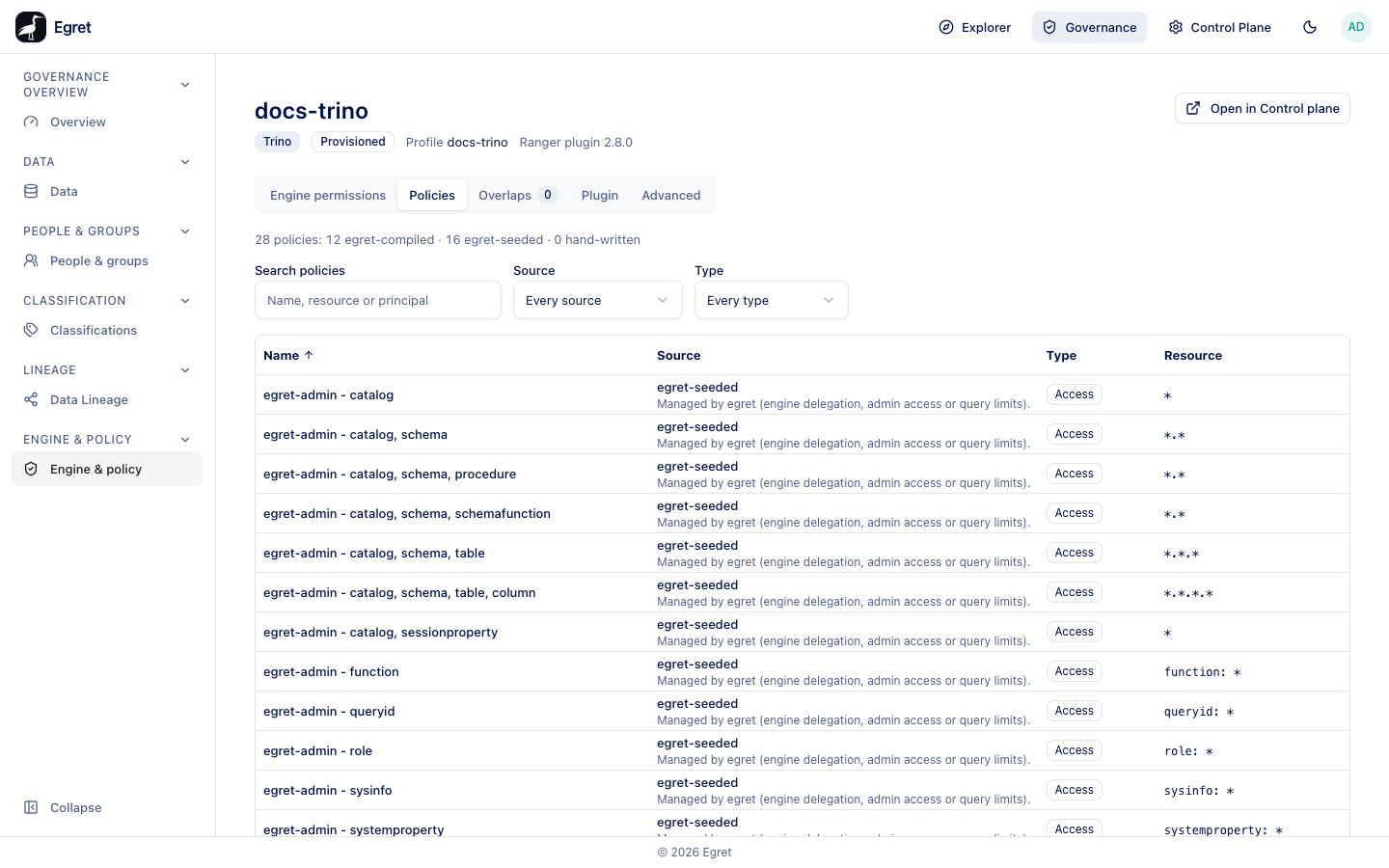Toggle dark mode with the moon icon

(x=1310, y=27)
